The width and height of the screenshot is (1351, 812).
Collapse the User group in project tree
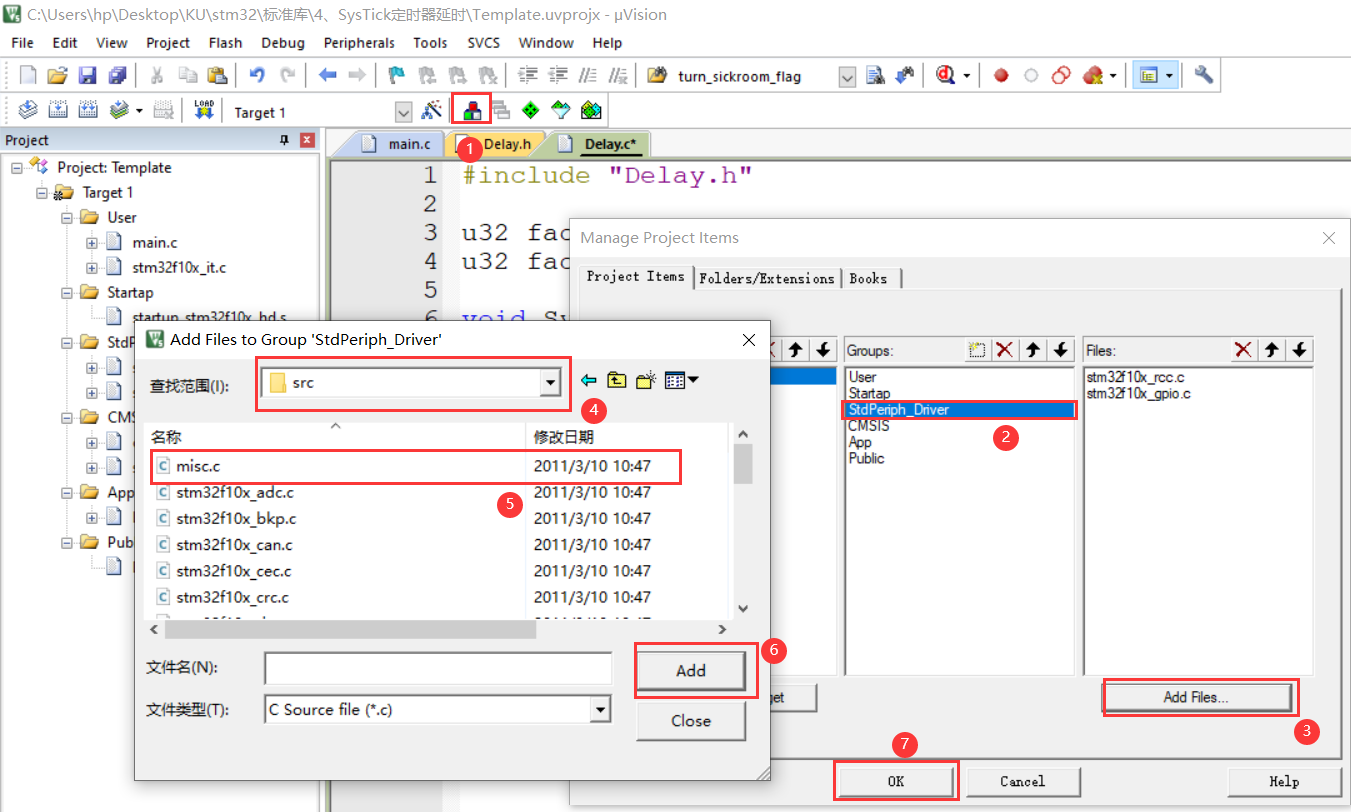tap(67, 217)
